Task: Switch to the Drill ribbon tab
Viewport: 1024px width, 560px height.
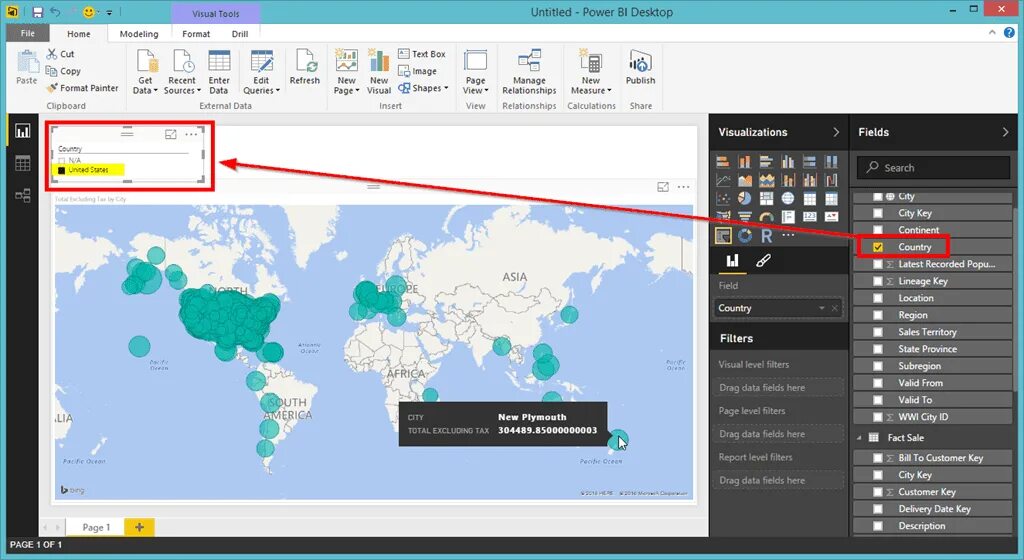Action: (x=240, y=34)
